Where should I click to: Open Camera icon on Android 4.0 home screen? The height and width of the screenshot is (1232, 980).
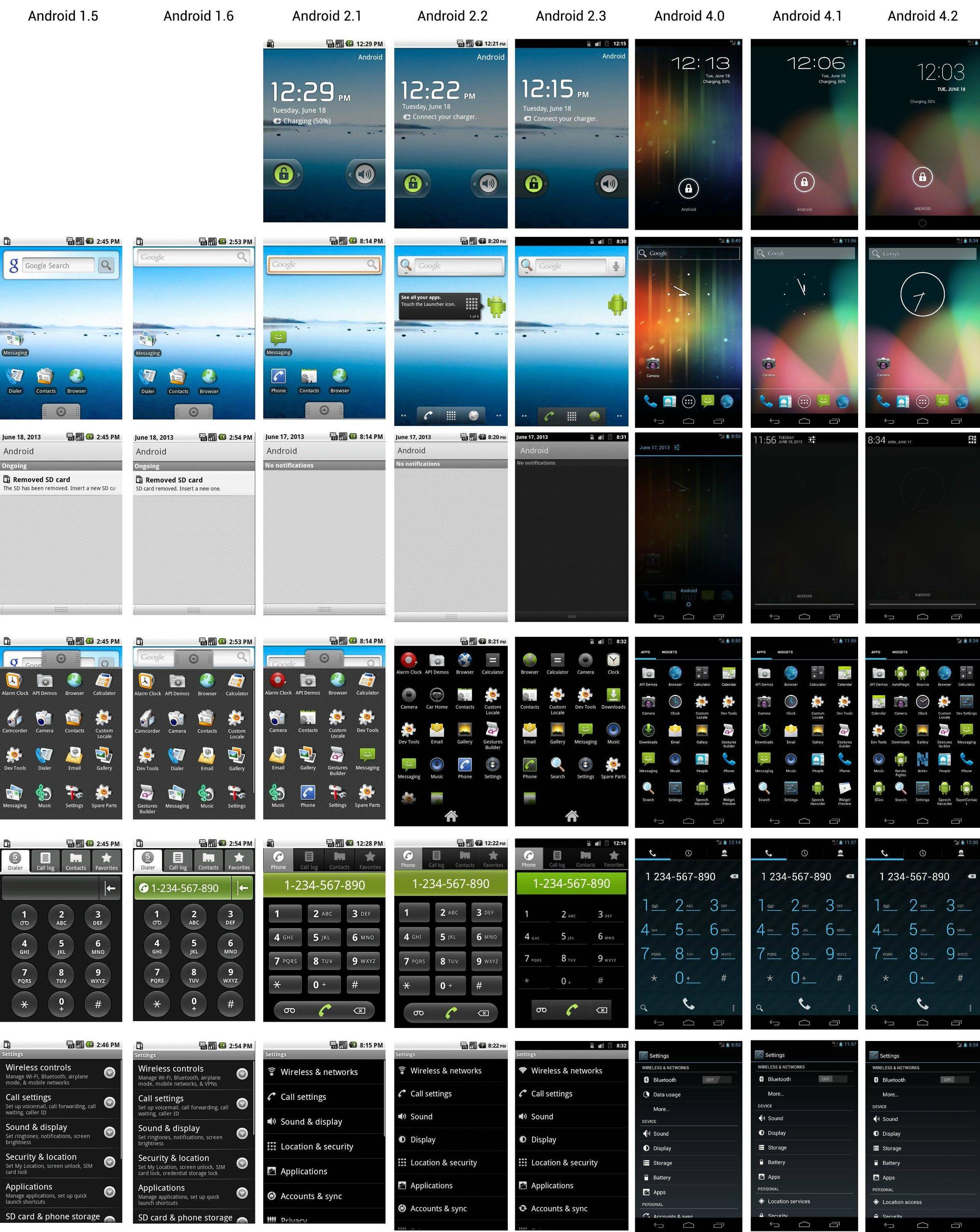pyautogui.click(x=653, y=367)
